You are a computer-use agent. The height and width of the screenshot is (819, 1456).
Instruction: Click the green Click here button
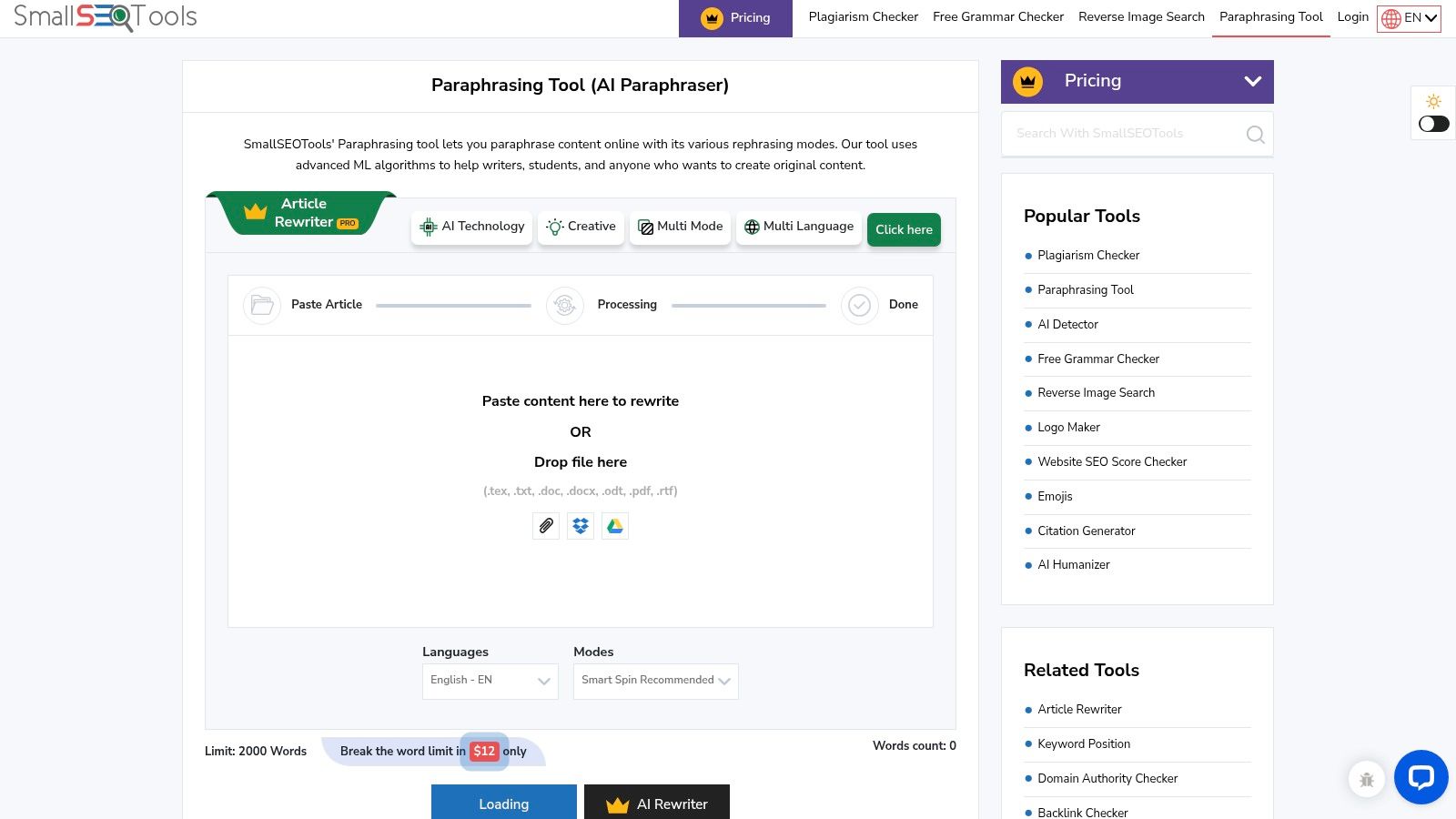pos(904,230)
